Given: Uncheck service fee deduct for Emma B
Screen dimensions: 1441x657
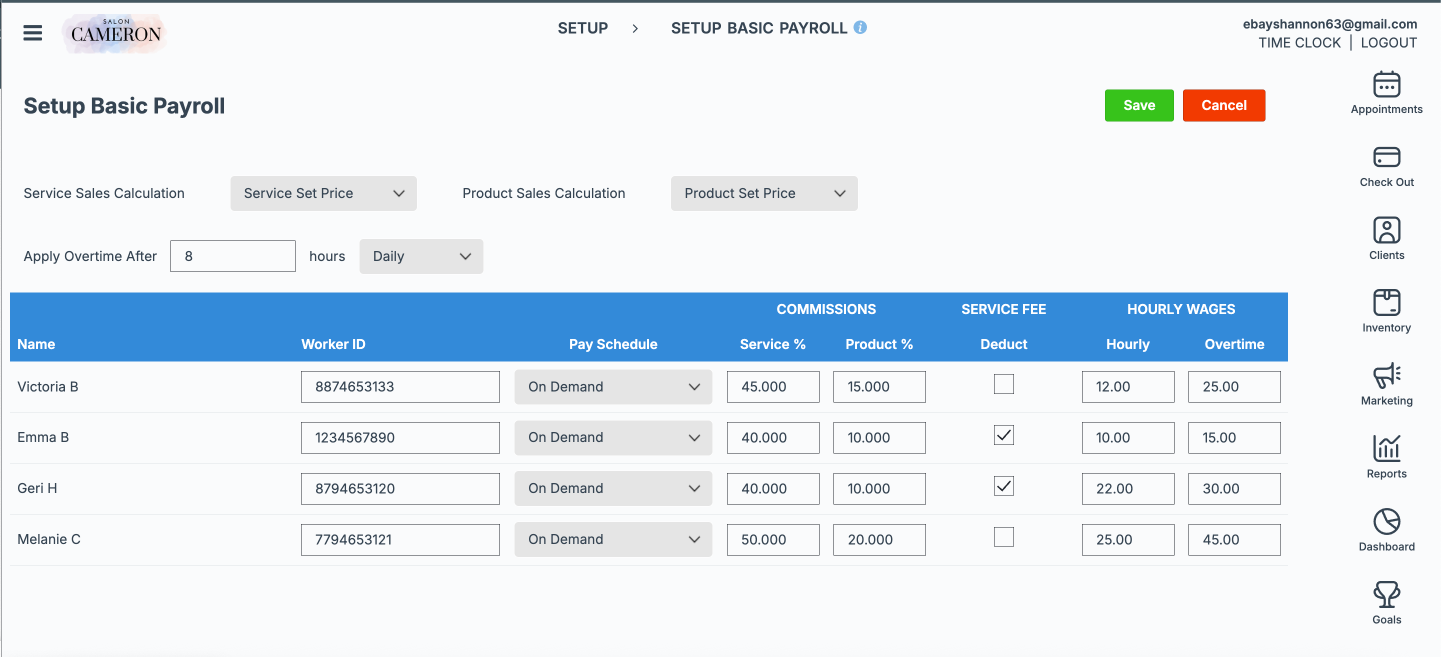Looking at the screenshot, I should point(1003,436).
